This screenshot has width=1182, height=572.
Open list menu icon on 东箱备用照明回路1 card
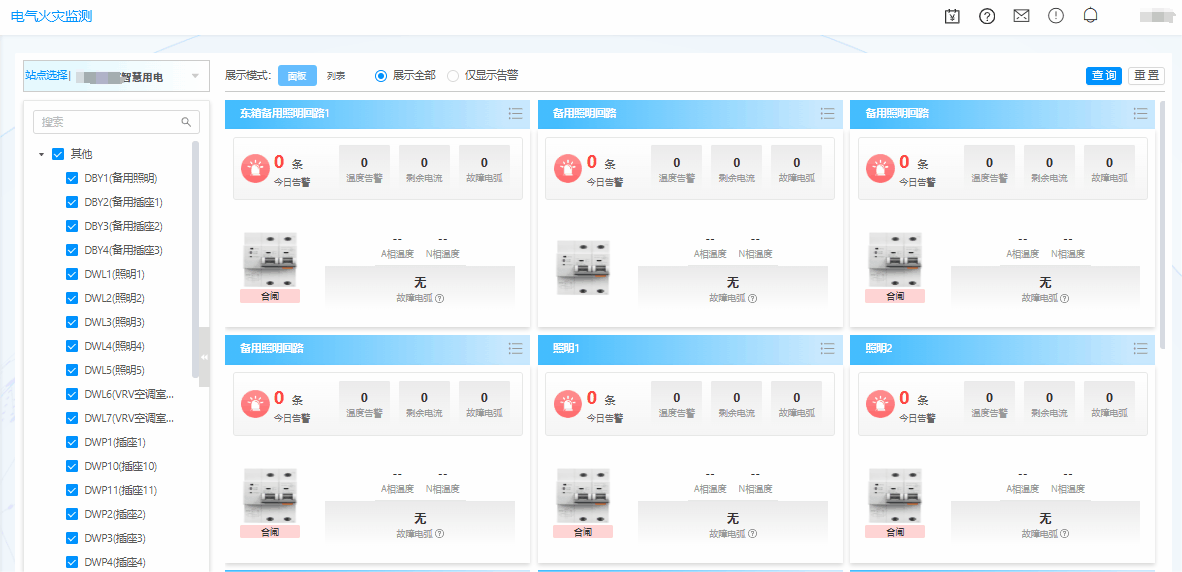tap(516, 114)
